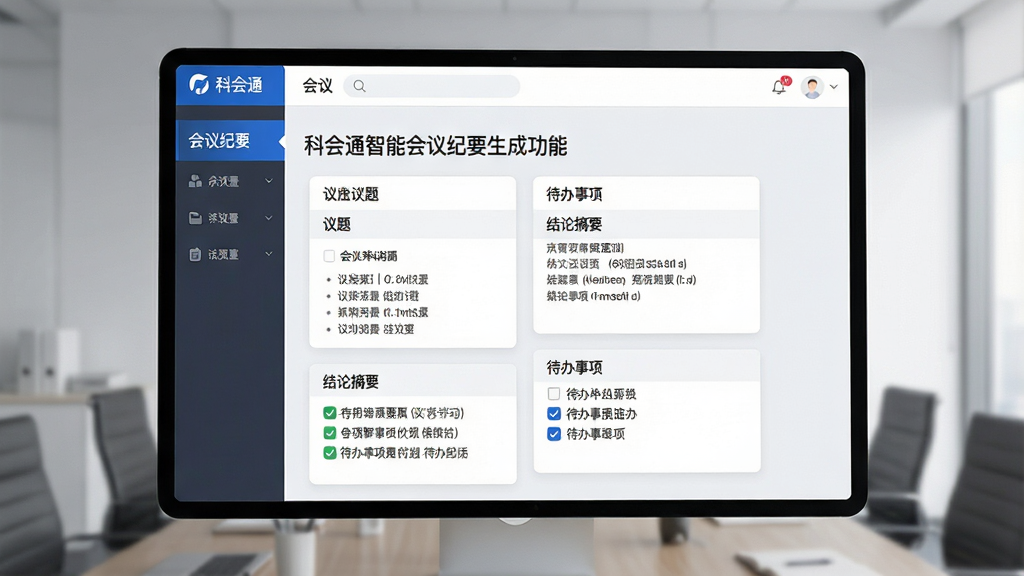The width and height of the screenshot is (1024, 576).
Task: Click the user avatar picture
Action: pyautogui.click(x=812, y=87)
